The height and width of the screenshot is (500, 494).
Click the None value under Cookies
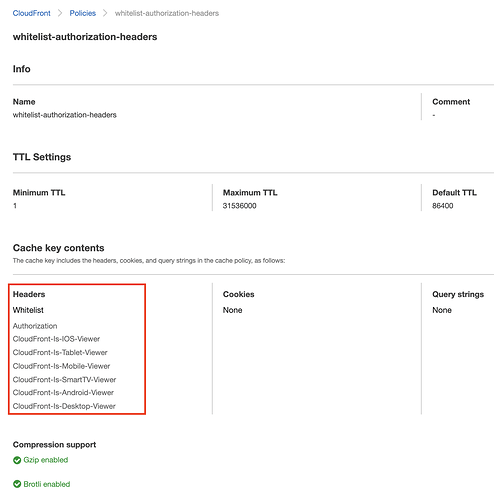pos(232,310)
